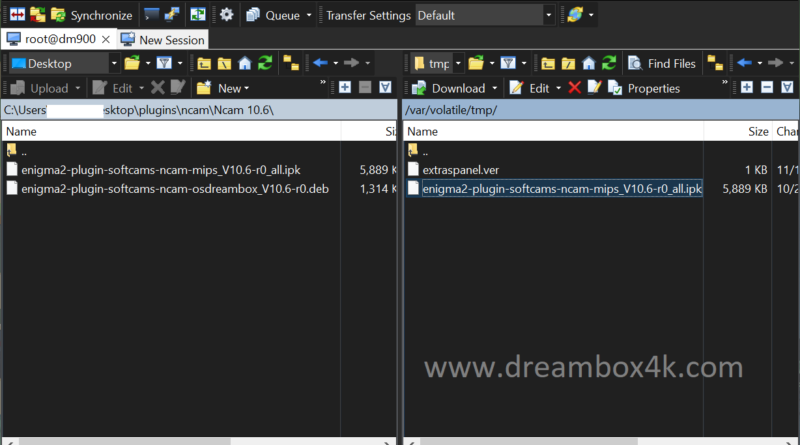Click Open Directory icon in remote panel
The image size is (800, 445).
[476, 63]
